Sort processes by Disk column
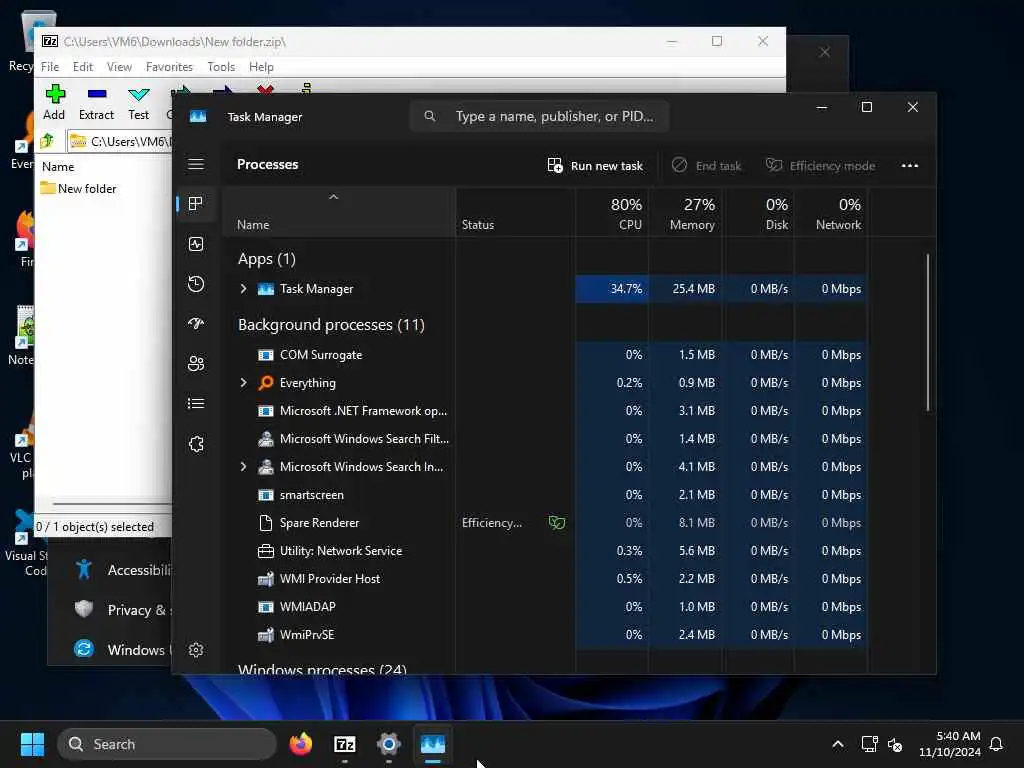 coord(759,213)
